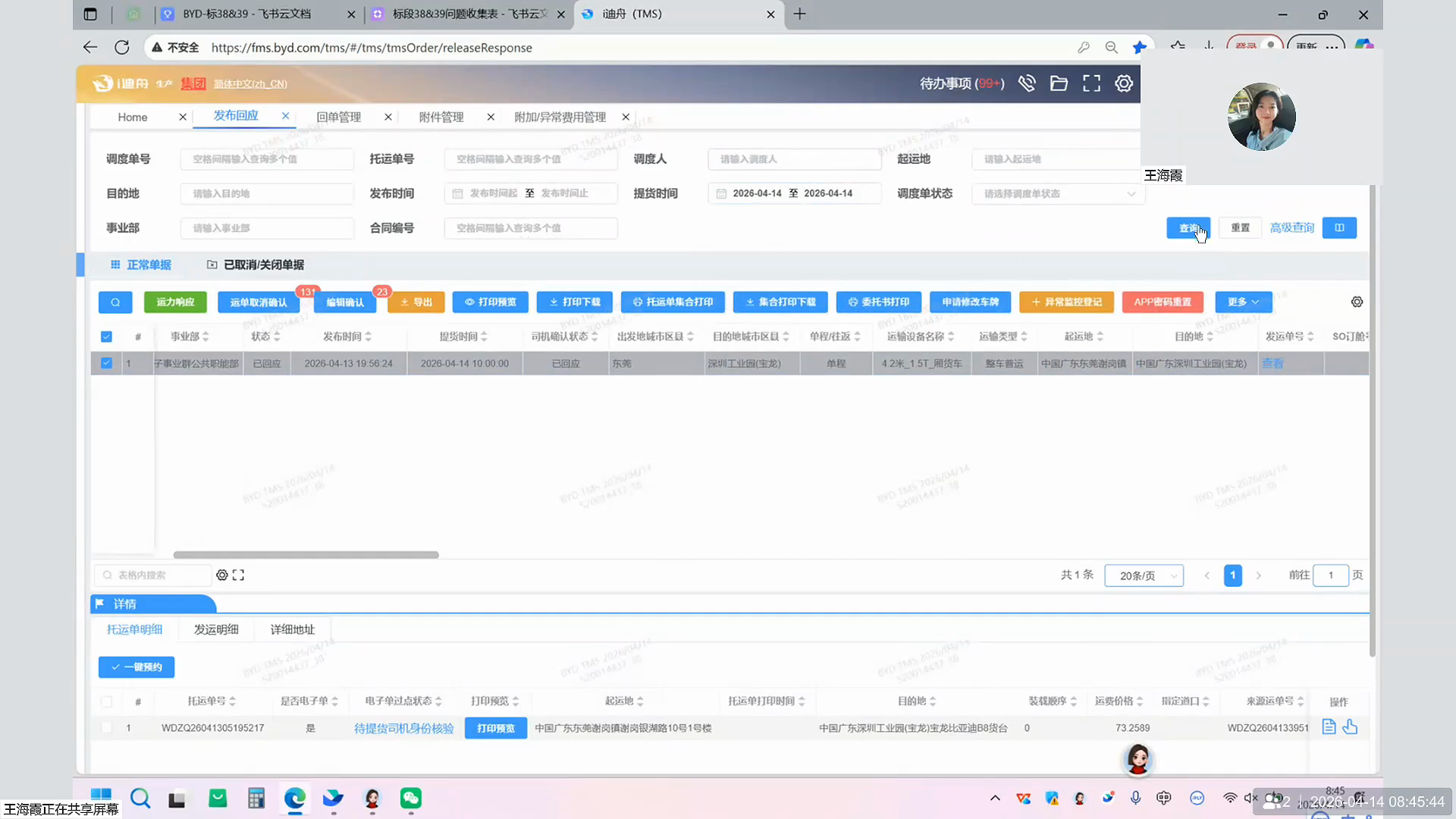Open the folder icon in top header
The height and width of the screenshot is (819, 1456).
coord(1059,83)
